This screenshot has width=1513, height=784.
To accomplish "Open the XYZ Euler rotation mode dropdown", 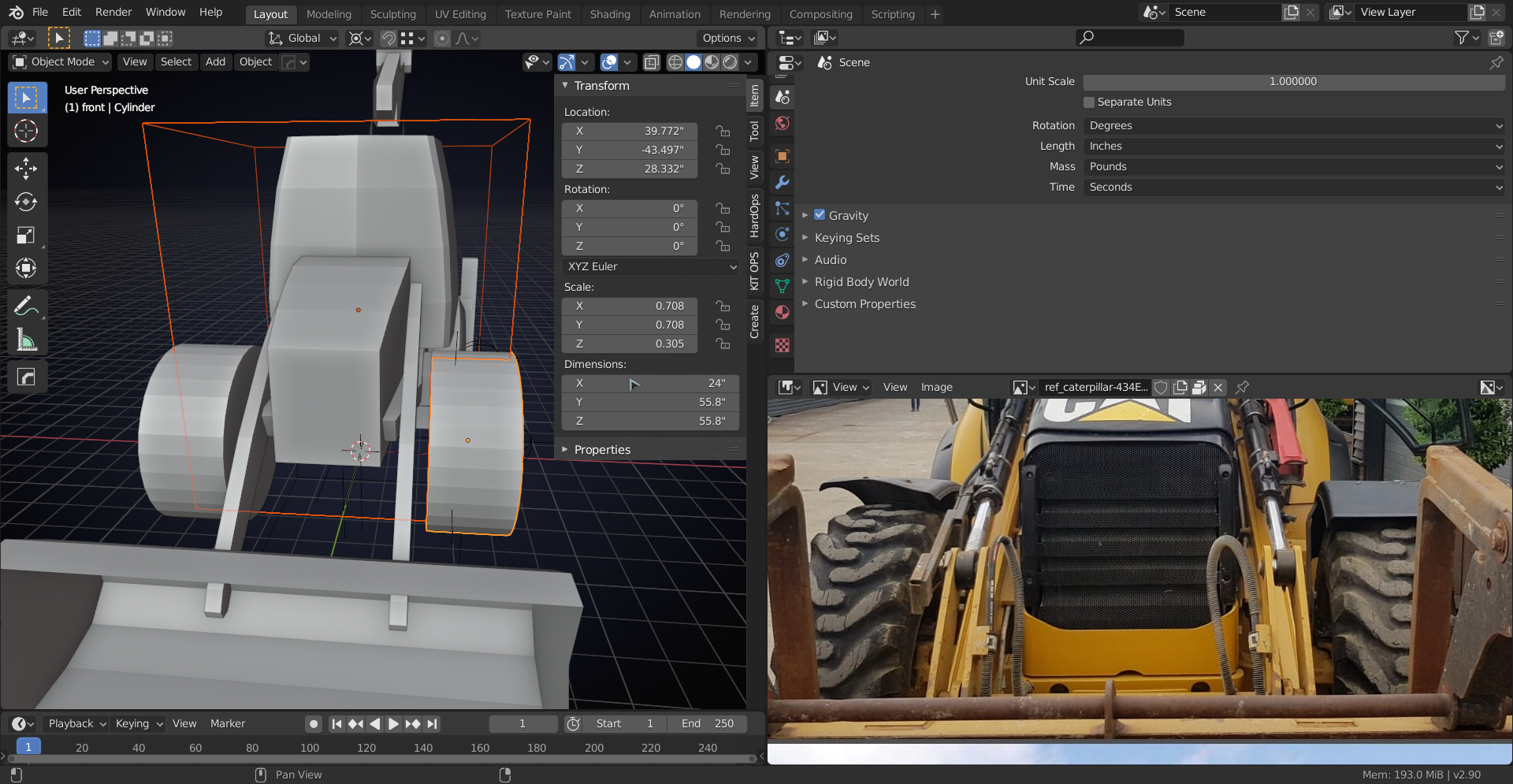I will pyautogui.click(x=651, y=266).
